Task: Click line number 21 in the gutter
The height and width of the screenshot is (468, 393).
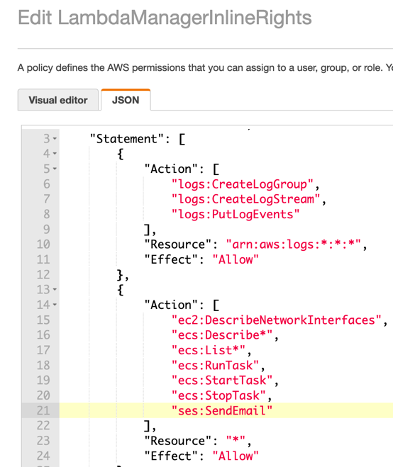Action: click(43, 410)
